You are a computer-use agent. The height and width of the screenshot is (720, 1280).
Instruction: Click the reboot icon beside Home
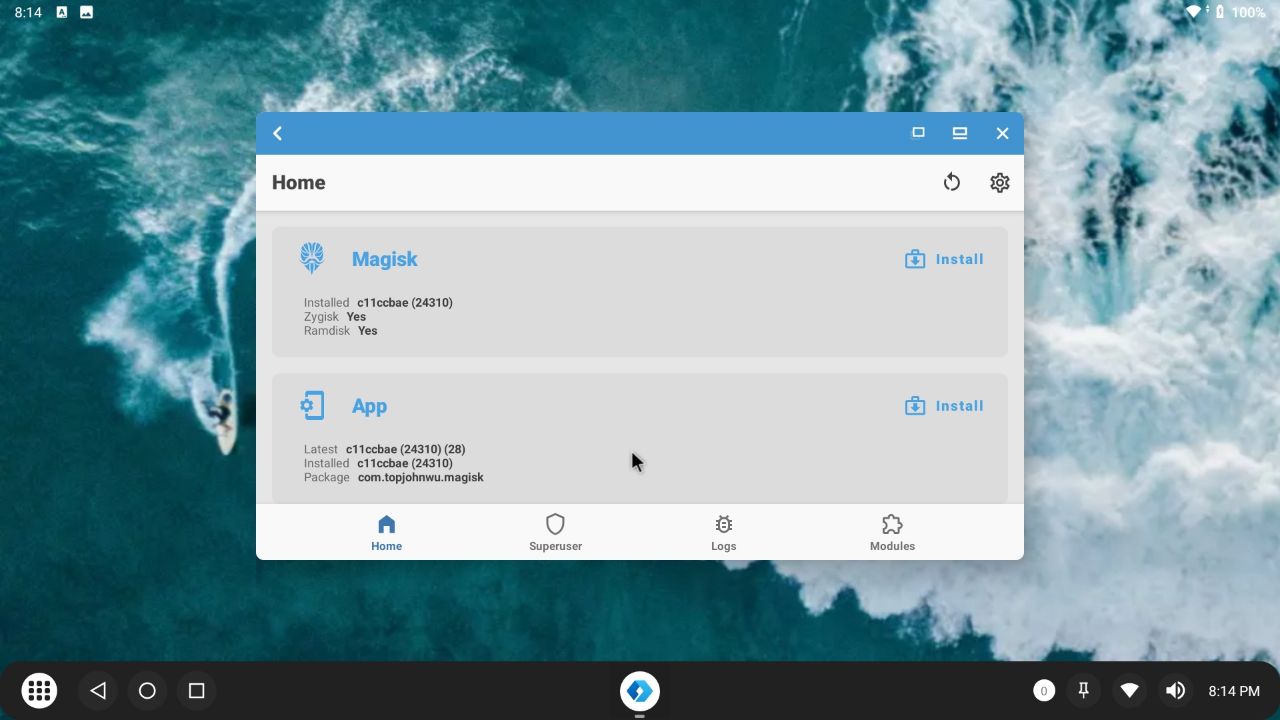click(952, 182)
